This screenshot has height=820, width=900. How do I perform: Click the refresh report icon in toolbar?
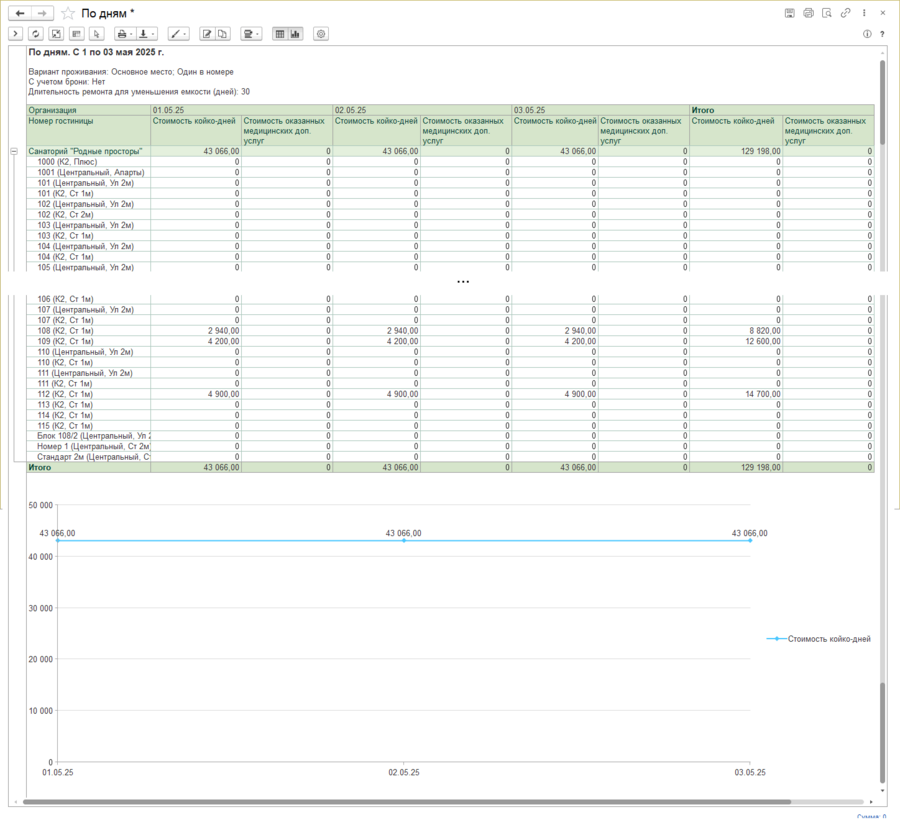[36, 34]
